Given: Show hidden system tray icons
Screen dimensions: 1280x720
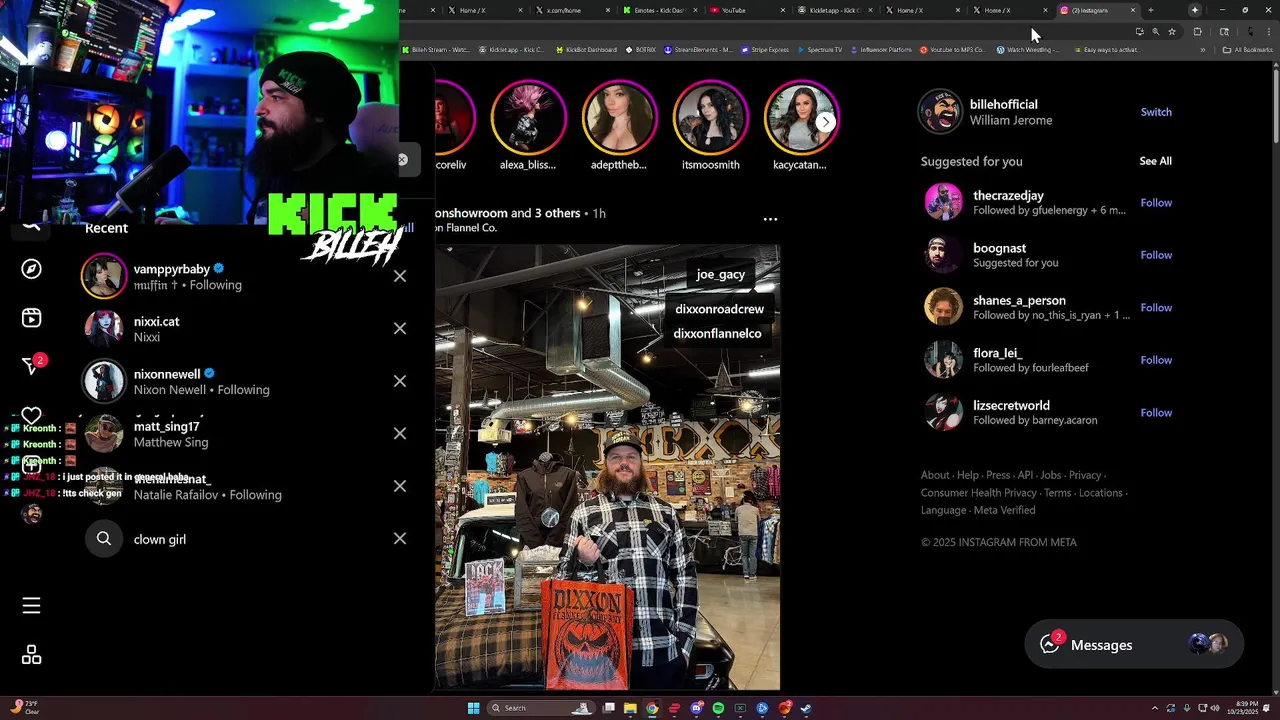Looking at the screenshot, I should 1154,708.
